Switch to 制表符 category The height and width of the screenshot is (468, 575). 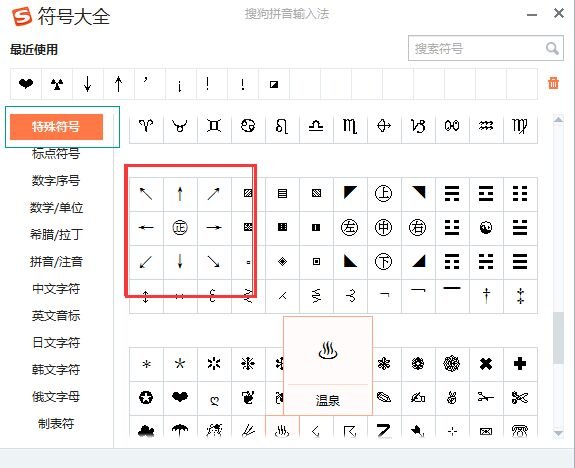coord(56,424)
